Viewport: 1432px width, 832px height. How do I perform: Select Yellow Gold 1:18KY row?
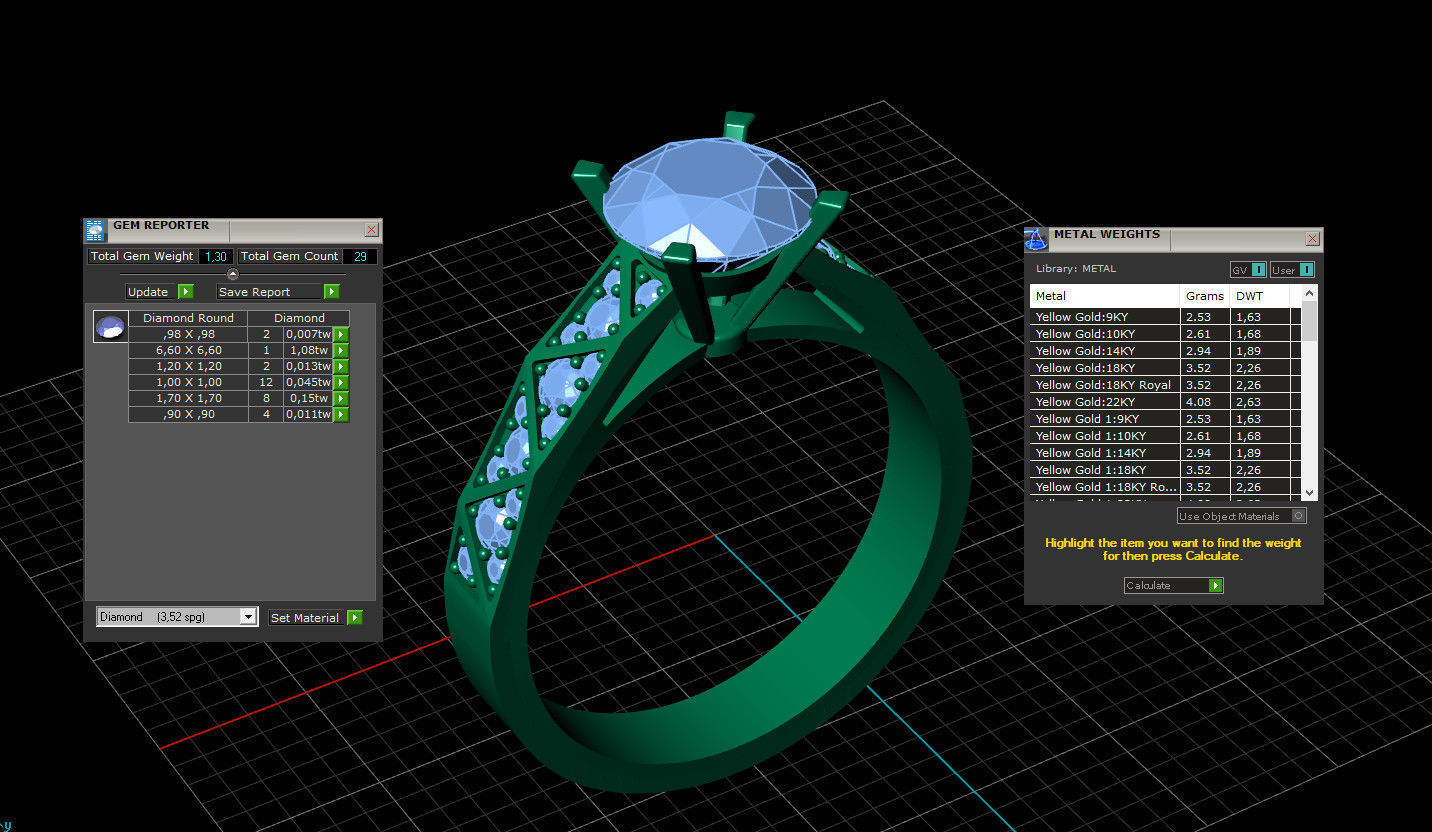click(1166, 470)
